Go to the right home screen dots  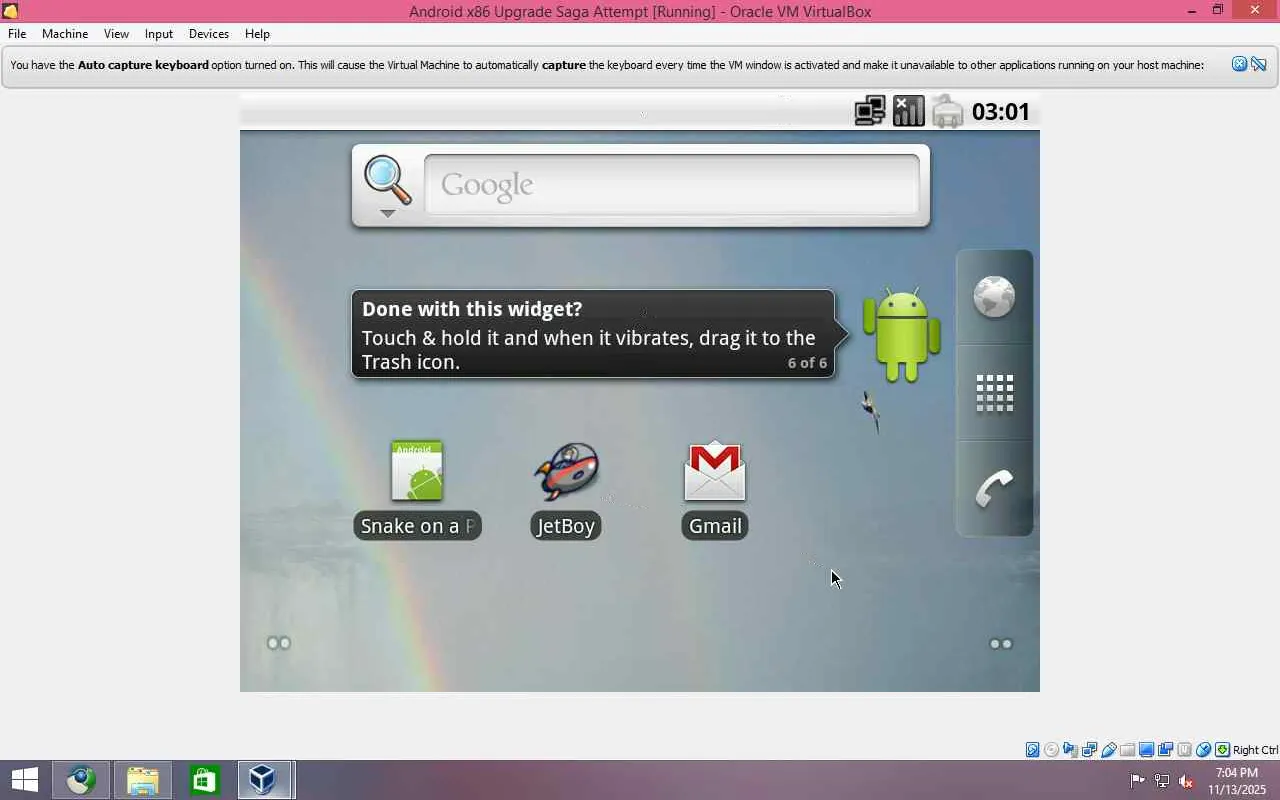[1001, 644]
